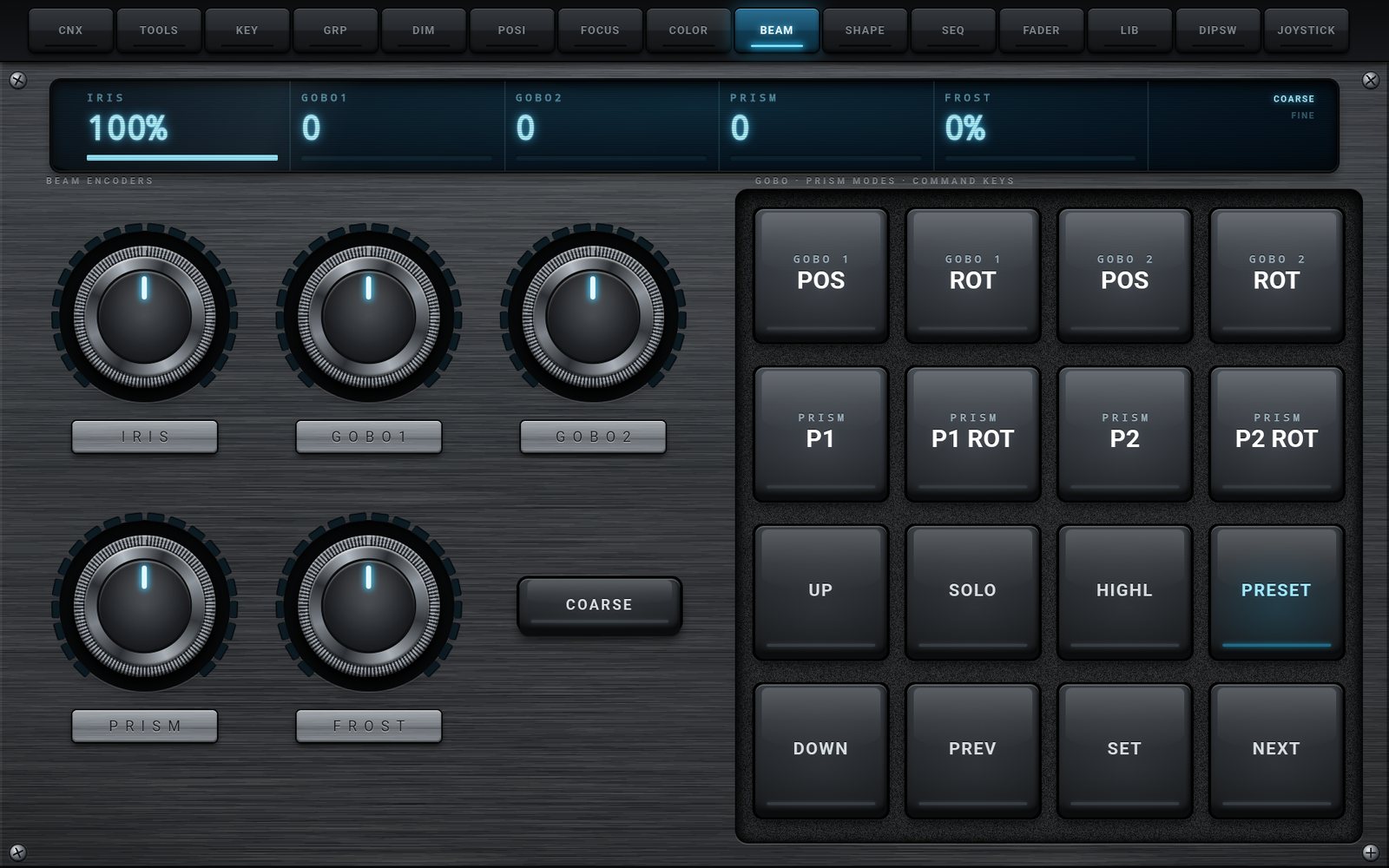
Task: Click the PRISM encoder knob
Action: 144,605
